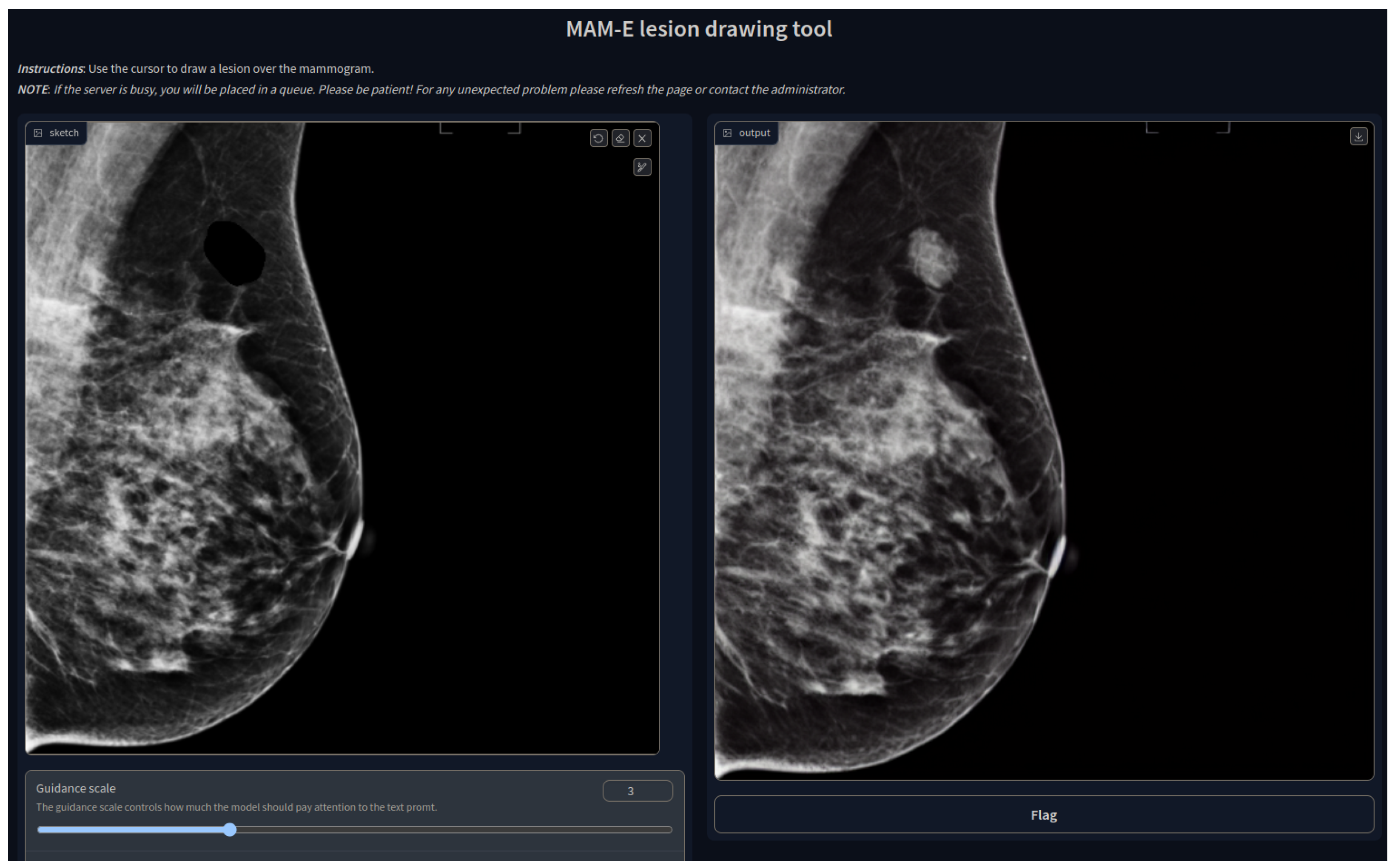Click the sketch panel label
The image size is (1395, 868).
pyautogui.click(x=64, y=133)
